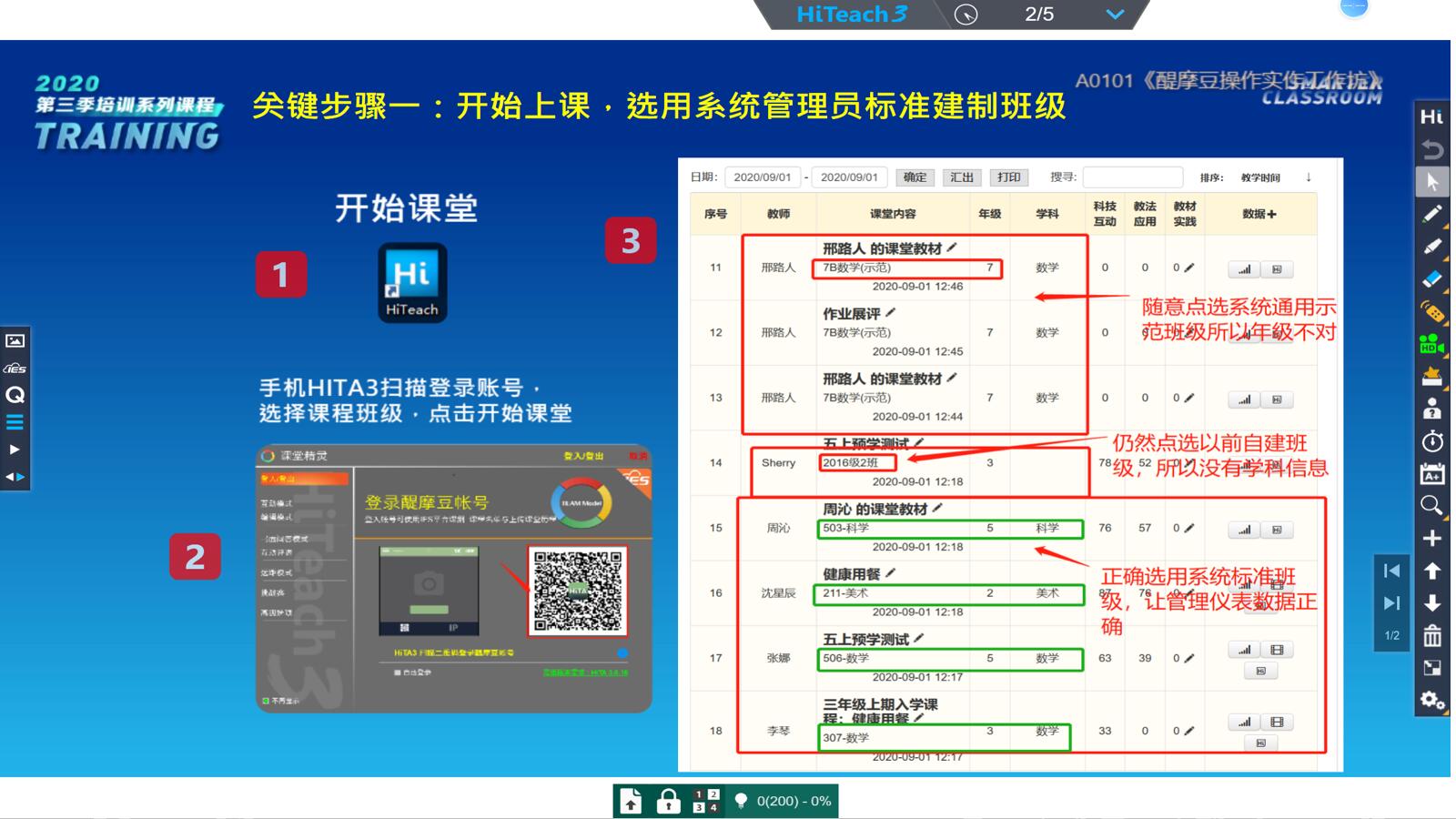Image resolution: width=1456 pixels, height=819 pixels.
Task: Toggle the lock icon in bottom bar
Action: pos(669,802)
